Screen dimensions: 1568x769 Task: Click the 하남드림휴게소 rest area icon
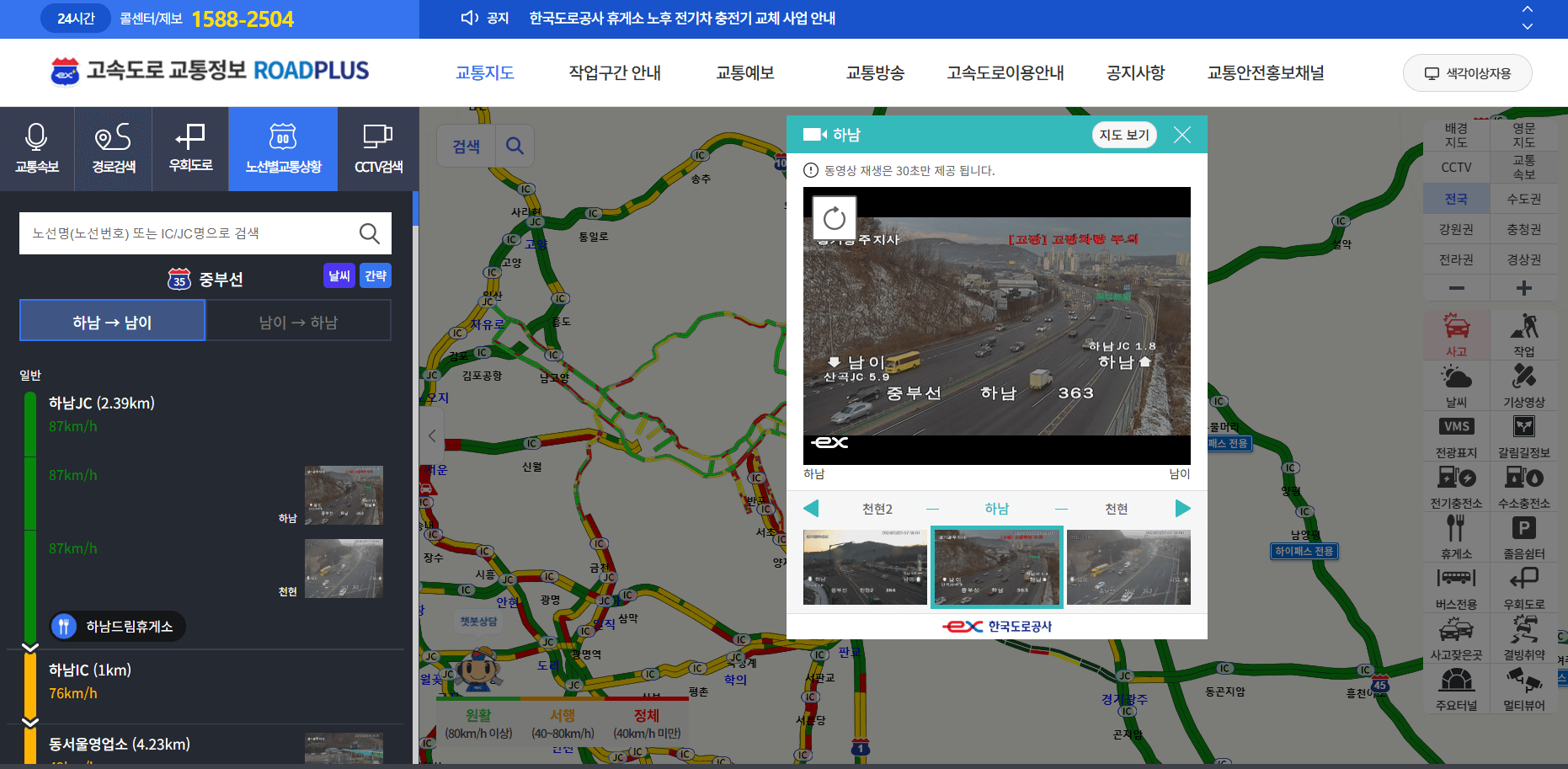click(x=64, y=626)
